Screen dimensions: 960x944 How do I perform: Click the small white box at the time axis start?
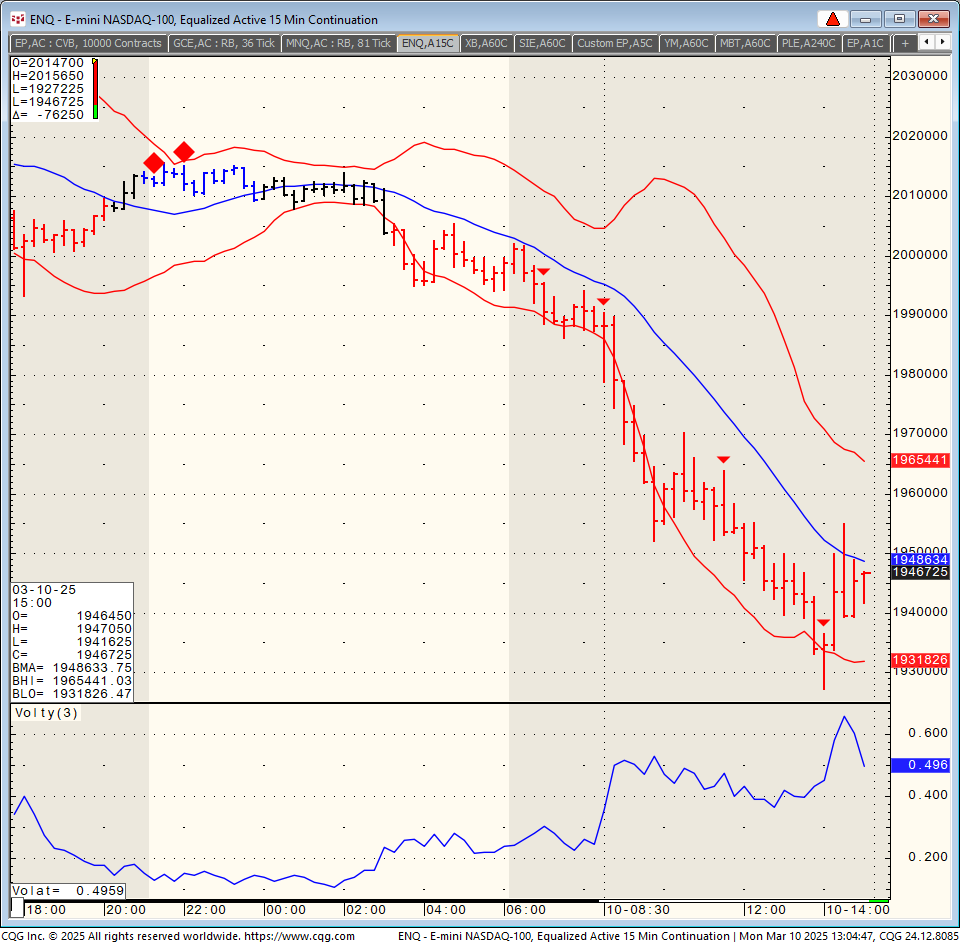18,908
